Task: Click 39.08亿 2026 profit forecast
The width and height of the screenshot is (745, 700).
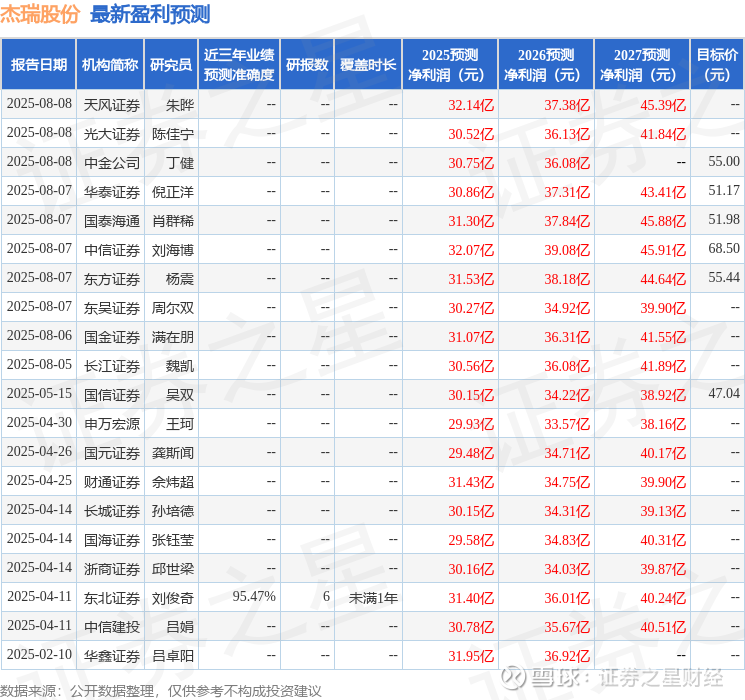Action: pyautogui.click(x=567, y=250)
